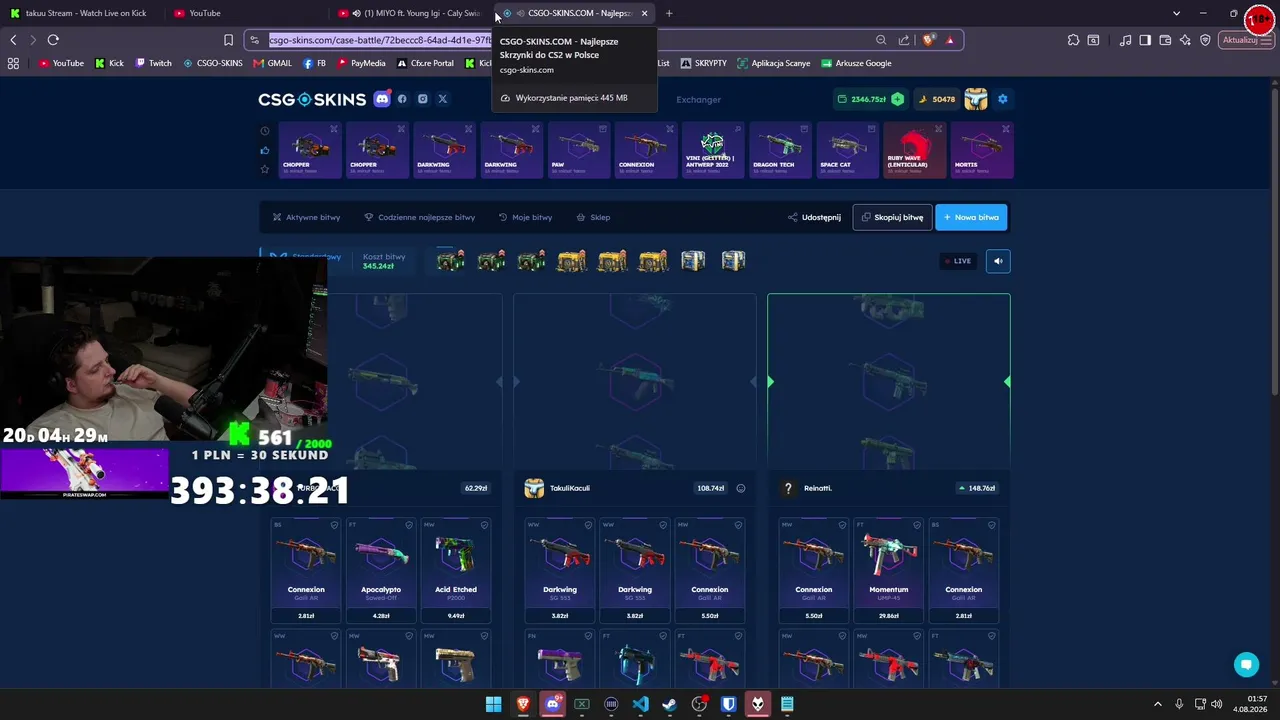
Task: Show favorite drops via star icon
Action: (x=265, y=169)
